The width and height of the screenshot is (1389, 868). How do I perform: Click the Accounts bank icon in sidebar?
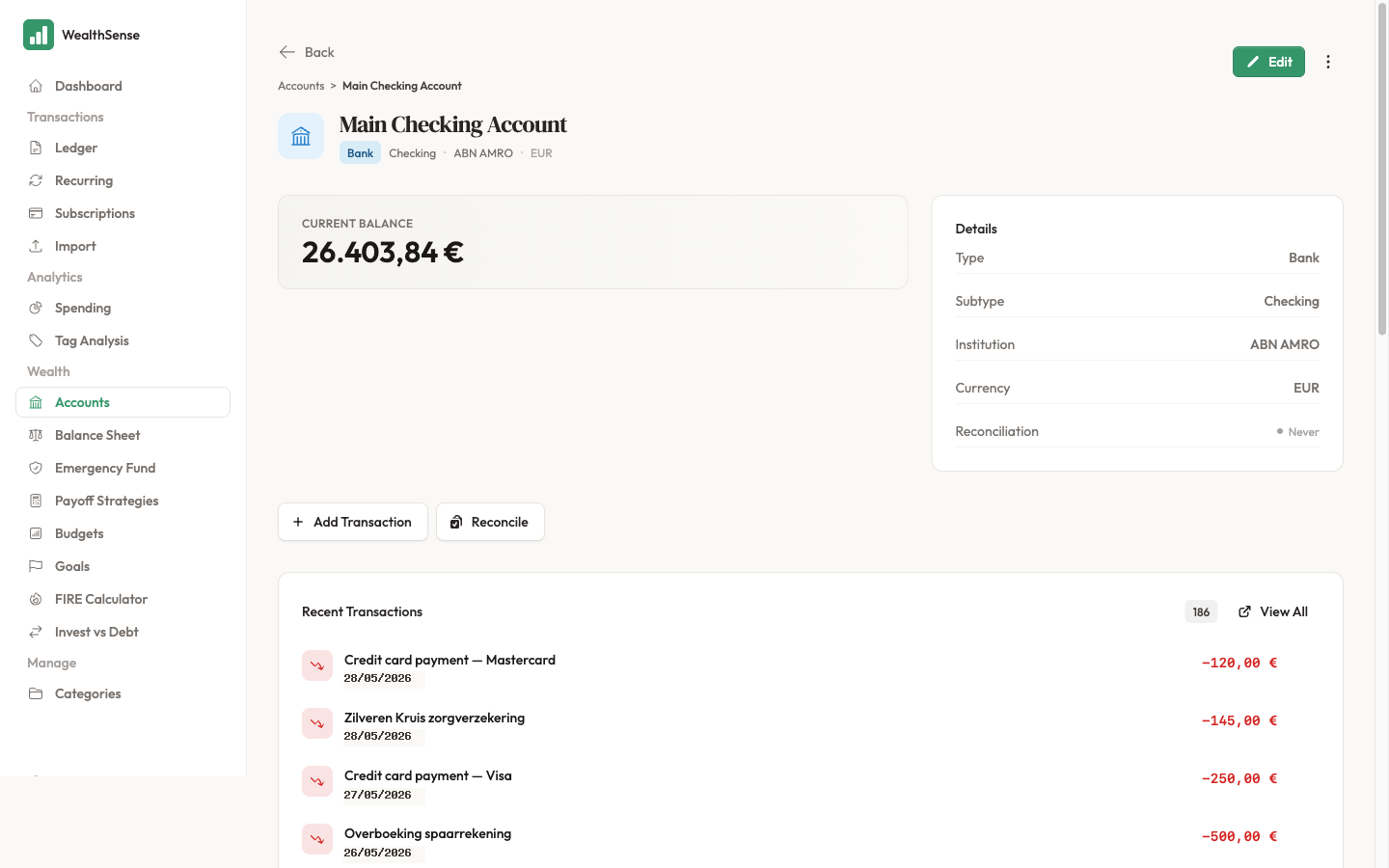[36, 402]
